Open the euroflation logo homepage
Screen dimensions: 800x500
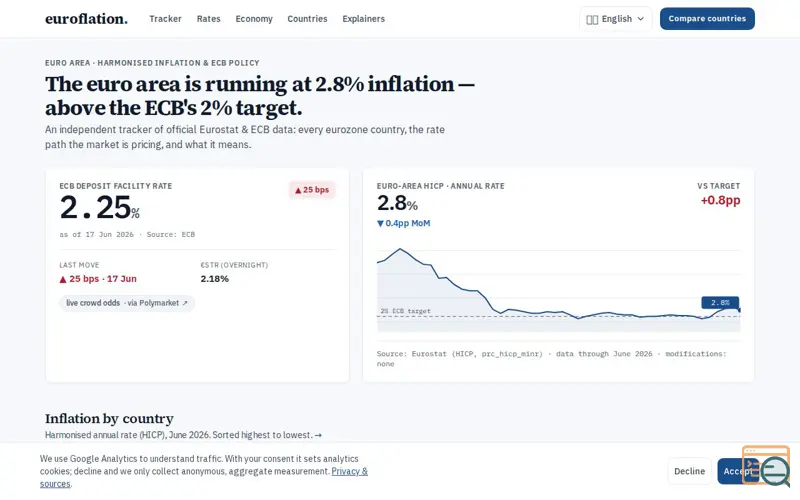coord(86,19)
